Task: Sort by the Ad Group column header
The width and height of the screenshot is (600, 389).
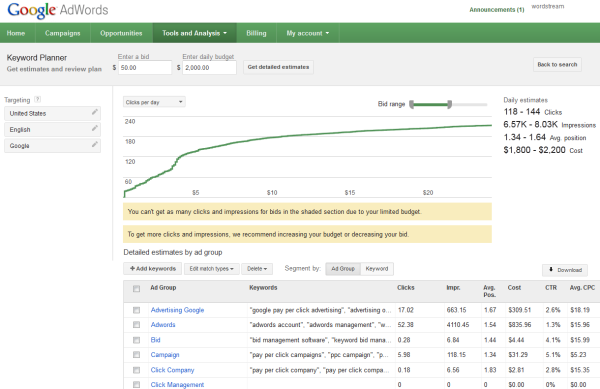Action: 163,287
